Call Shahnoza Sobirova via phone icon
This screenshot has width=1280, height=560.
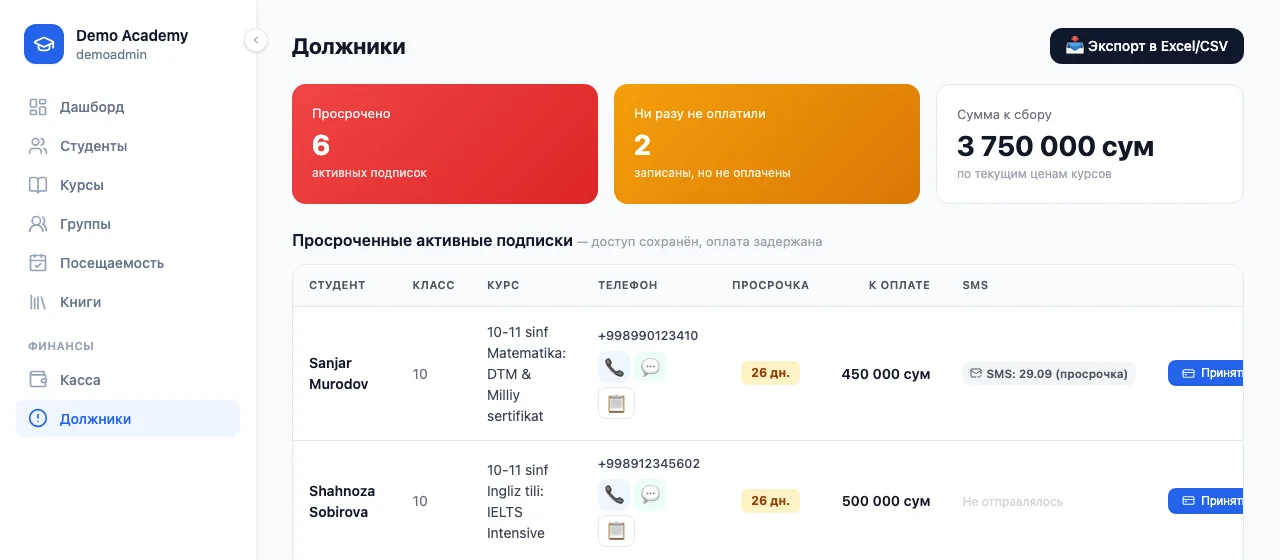(x=614, y=494)
